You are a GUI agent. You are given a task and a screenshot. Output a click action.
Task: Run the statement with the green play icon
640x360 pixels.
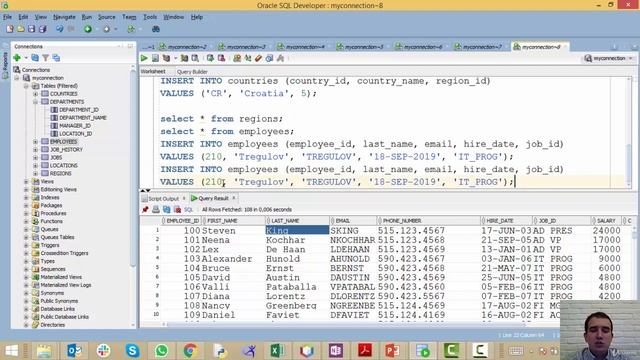point(144,58)
